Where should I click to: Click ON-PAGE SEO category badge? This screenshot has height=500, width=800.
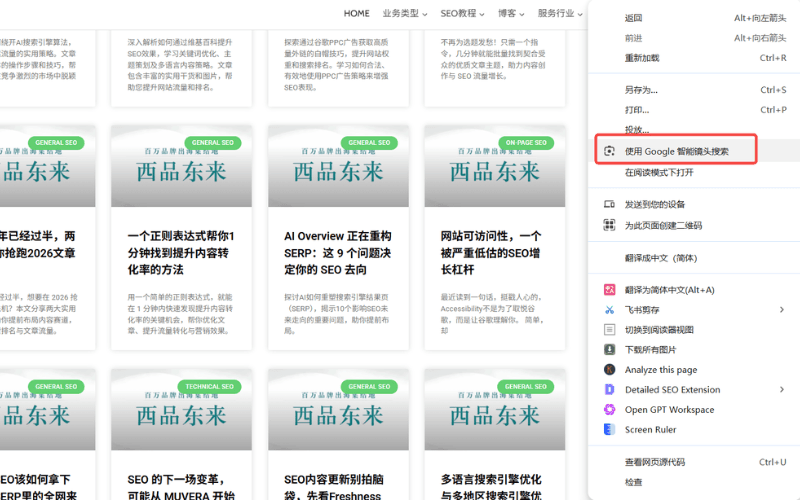pos(526,142)
